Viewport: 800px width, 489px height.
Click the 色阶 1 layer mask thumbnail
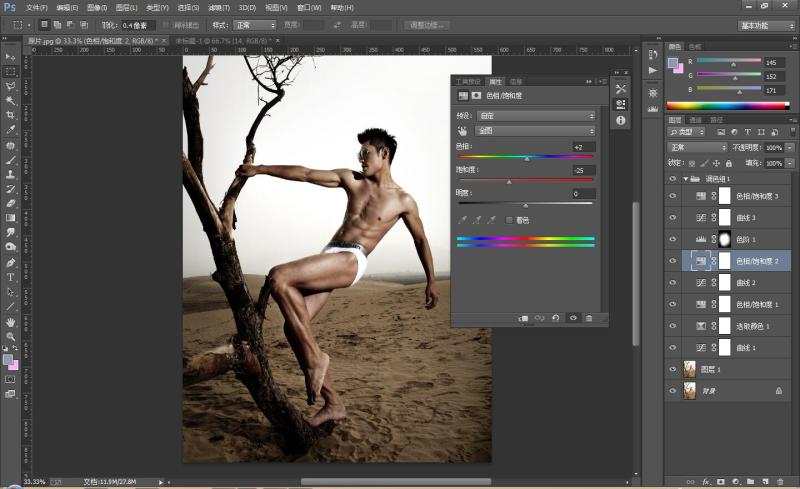pyautogui.click(x=724, y=239)
